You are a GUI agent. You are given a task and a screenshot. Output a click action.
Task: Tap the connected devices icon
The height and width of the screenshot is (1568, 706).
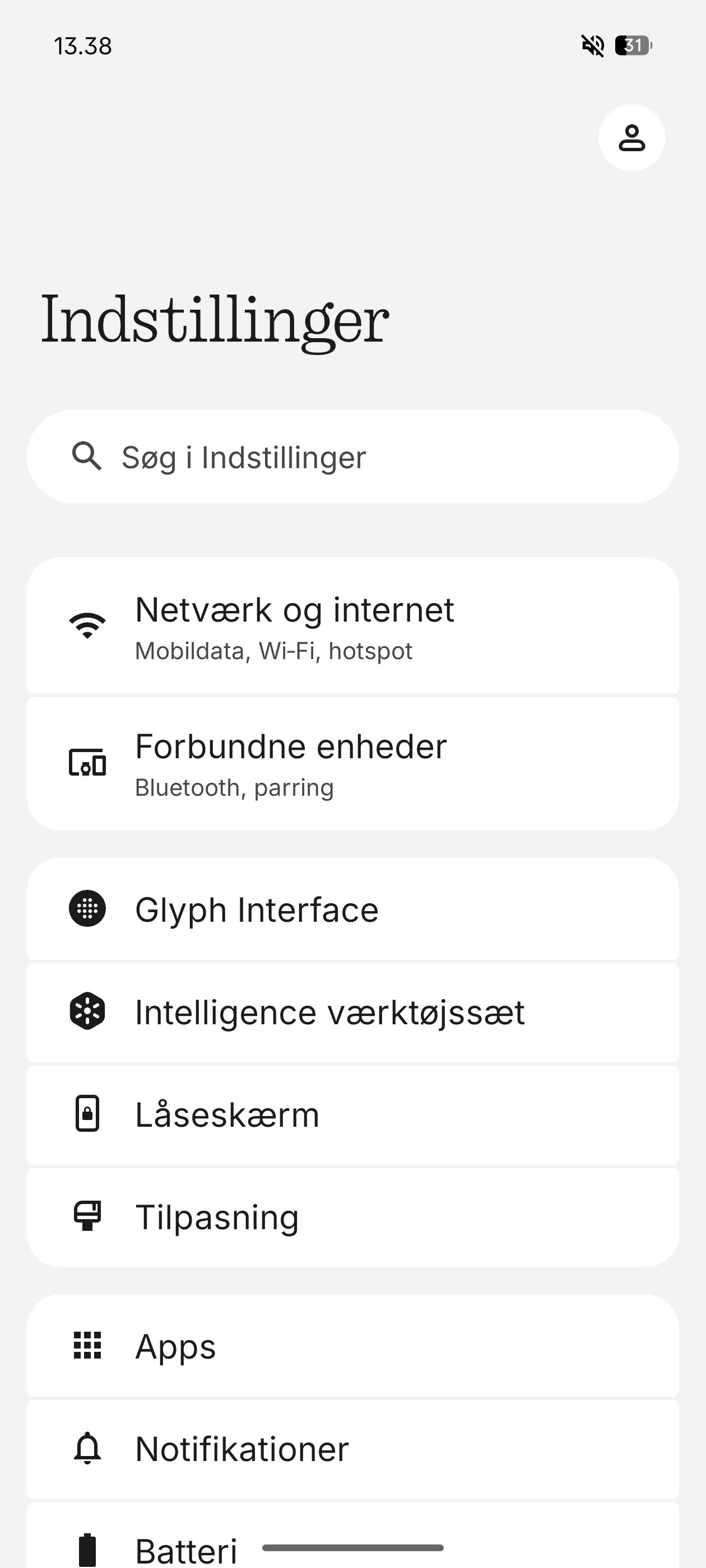(x=87, y=763)
